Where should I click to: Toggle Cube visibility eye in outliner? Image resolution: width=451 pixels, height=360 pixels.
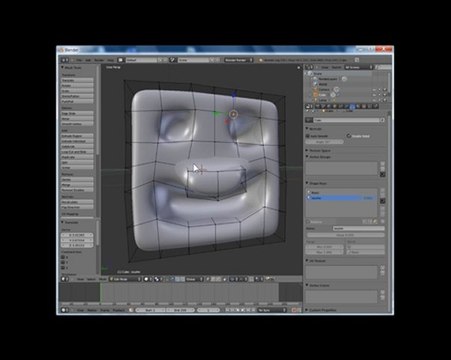tap(374, 95)
